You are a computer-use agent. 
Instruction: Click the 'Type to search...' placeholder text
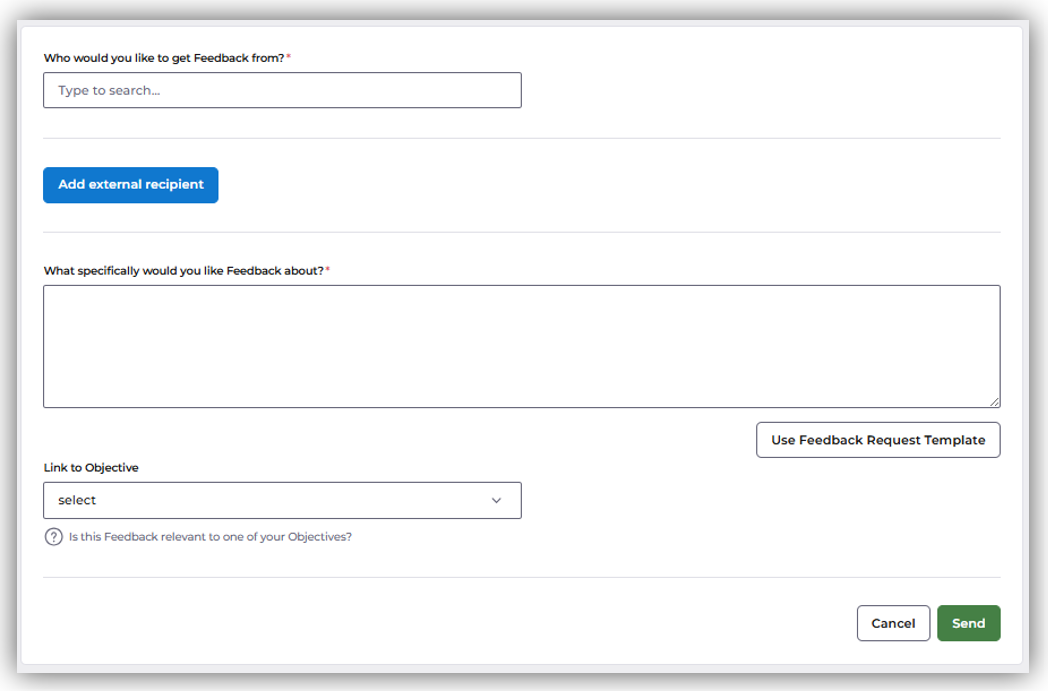tap(109, 90)
